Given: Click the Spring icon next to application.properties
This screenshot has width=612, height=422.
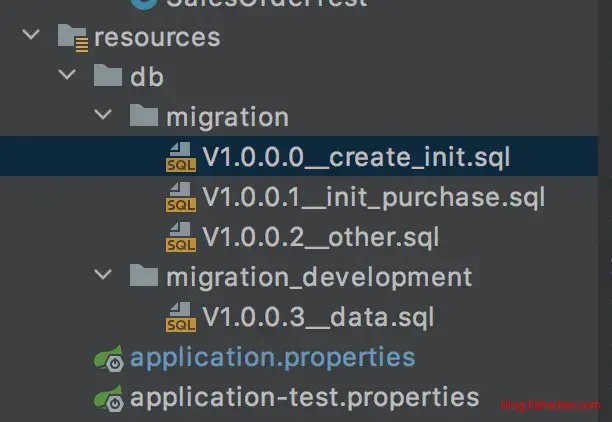Looking at the screenshot, I should [108, 358].
